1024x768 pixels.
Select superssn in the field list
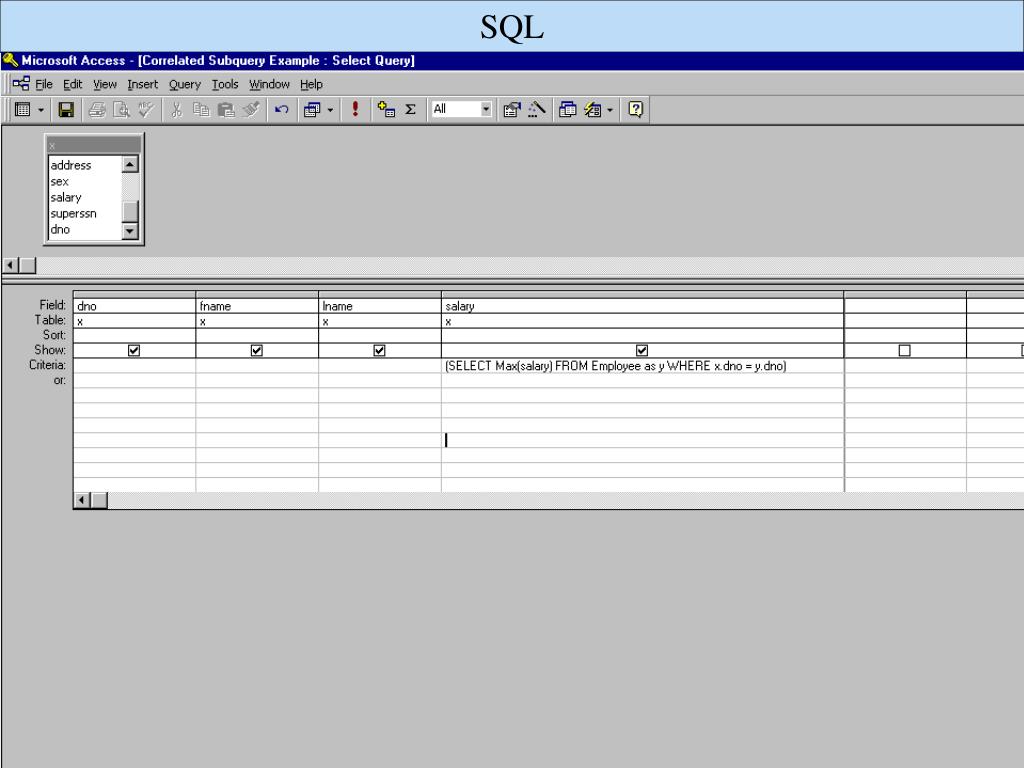[x=85, y=214]
